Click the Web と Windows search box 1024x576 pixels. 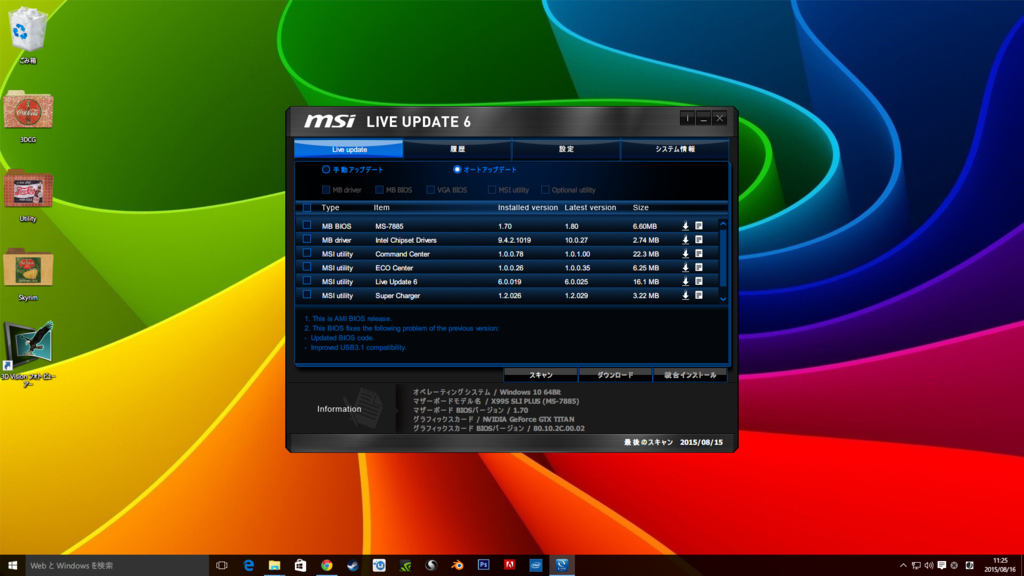pyautogui.click(x=116, y=566)
